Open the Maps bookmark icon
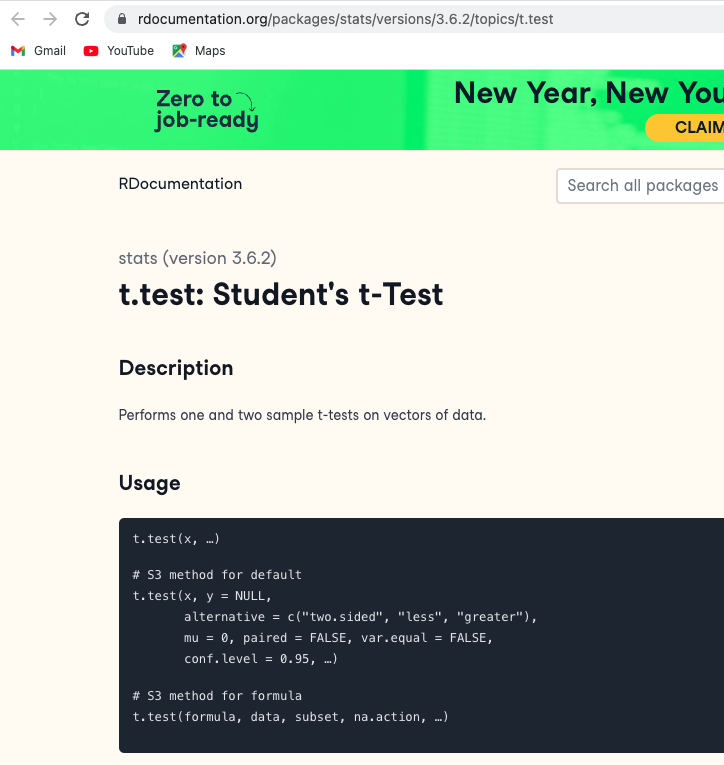The image size is (724, 765). click(x=179, y=51)
